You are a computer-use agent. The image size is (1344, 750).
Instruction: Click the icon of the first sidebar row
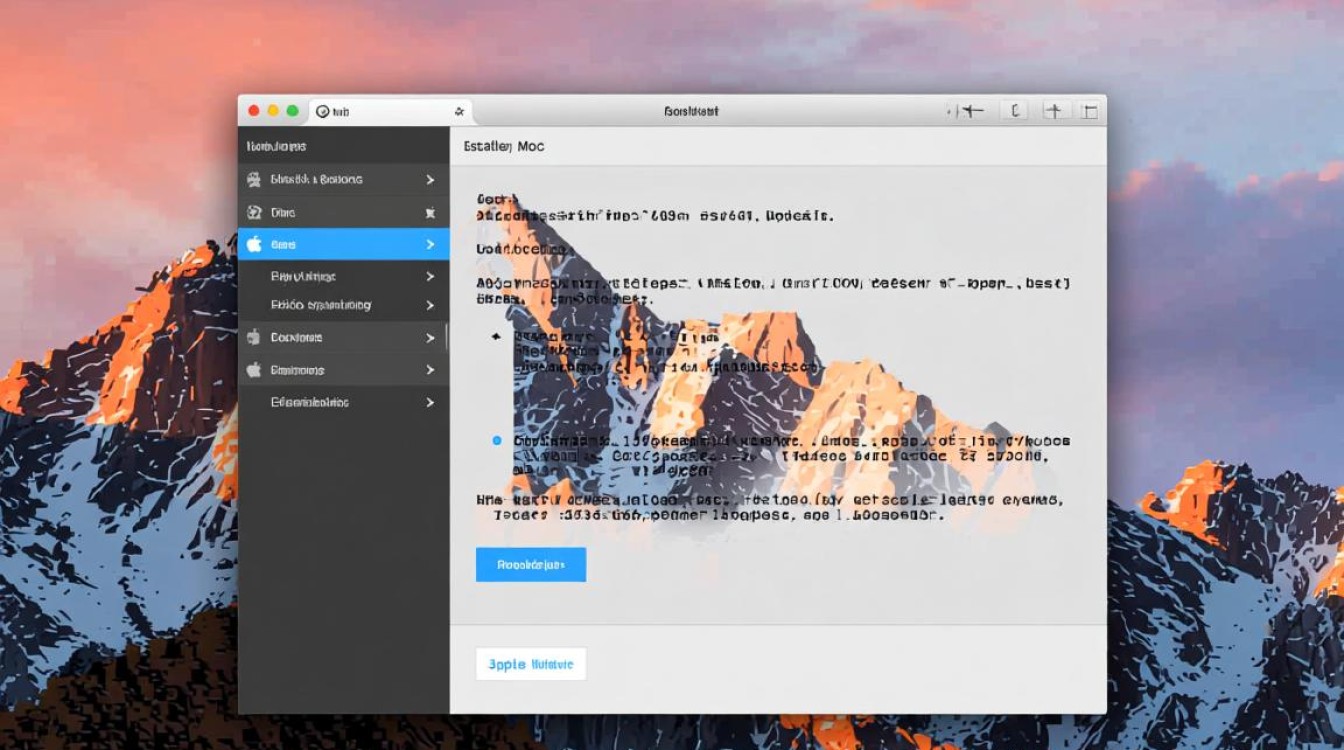pos(254,180)
